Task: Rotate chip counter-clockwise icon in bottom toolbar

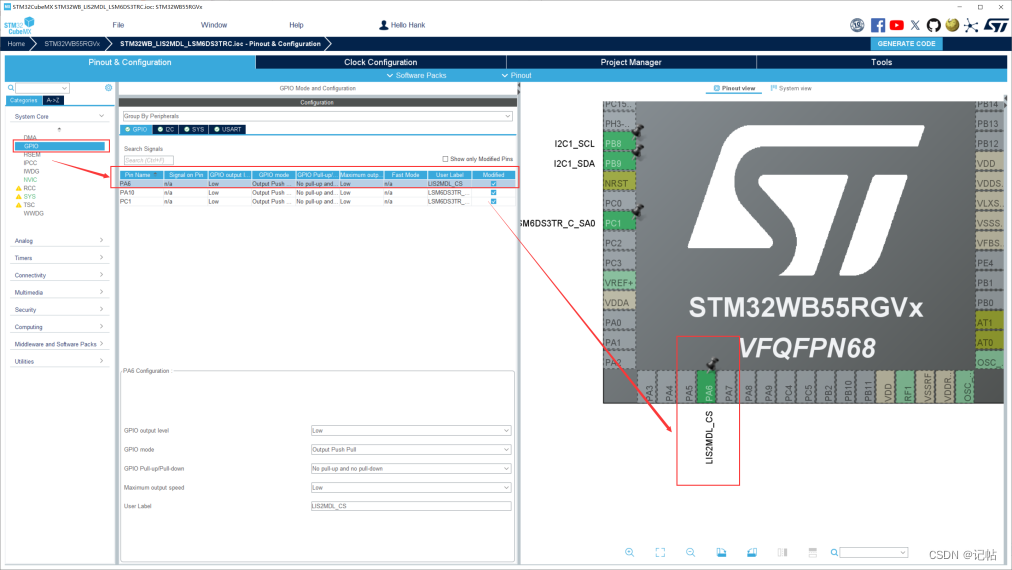Action: point(752,553)
